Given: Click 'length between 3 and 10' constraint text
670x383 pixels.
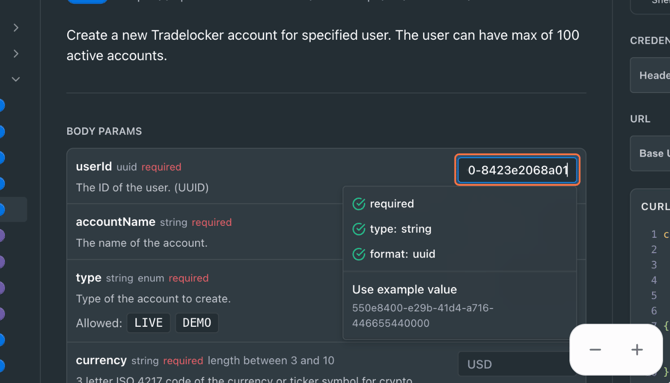Looking at the screenshot, I should 271,361.
